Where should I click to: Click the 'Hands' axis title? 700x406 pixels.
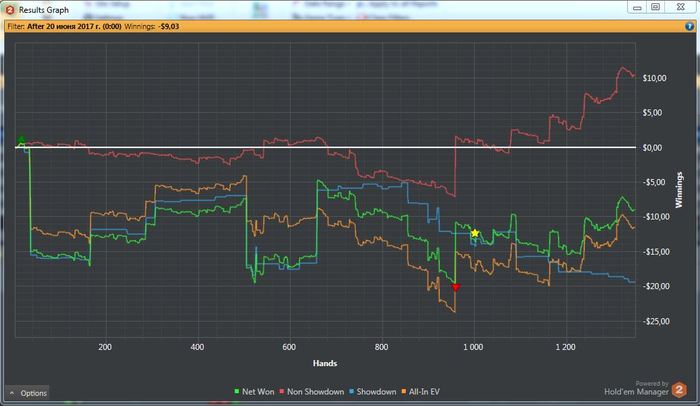(x=325, y=363)
